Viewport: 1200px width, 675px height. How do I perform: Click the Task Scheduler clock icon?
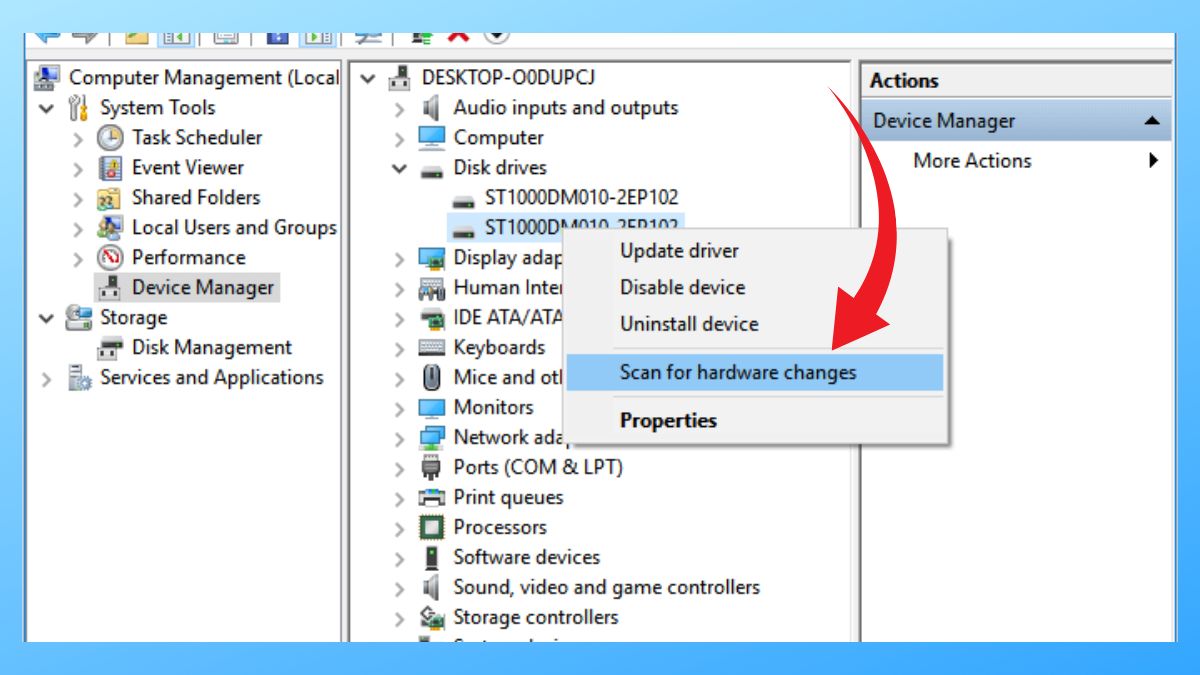[110, 138]
